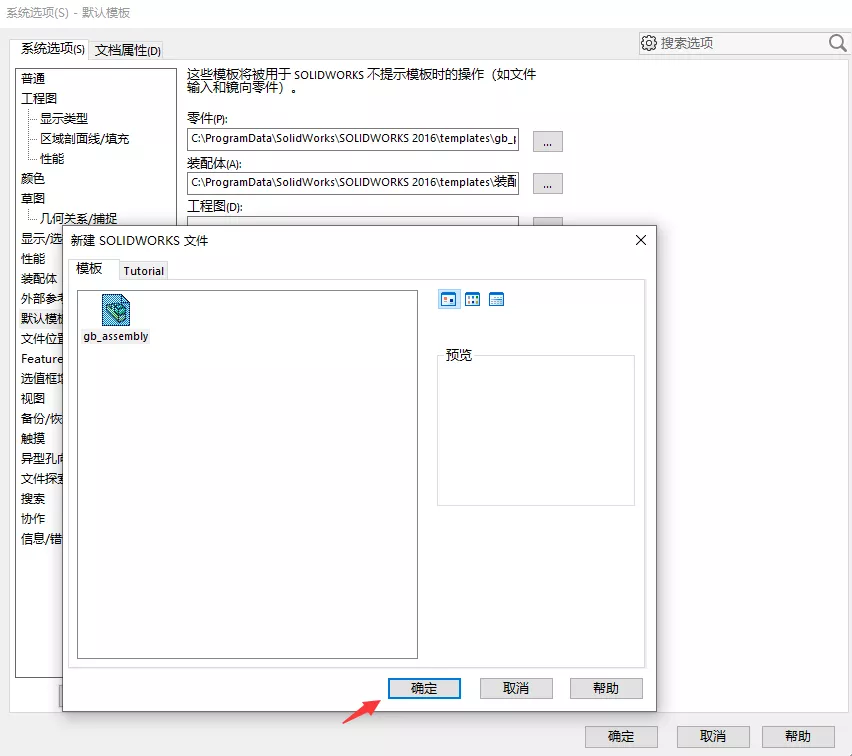Select 触摸 in options tree
Screen dimensions: 852x756
(33, 439)
